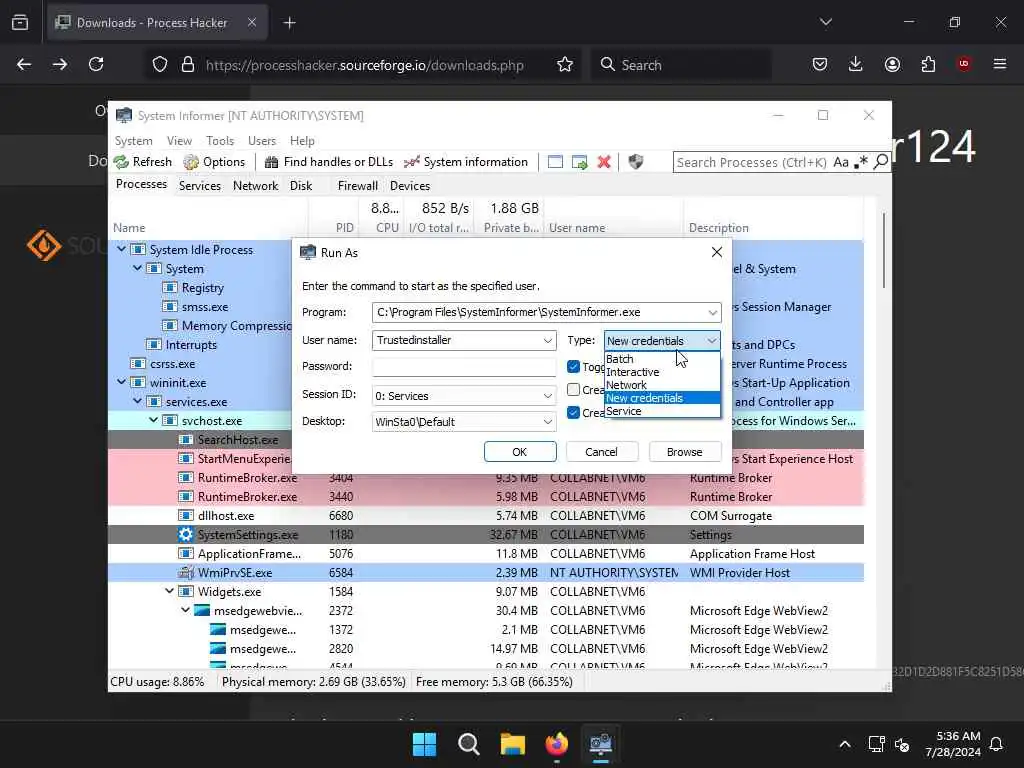This screenshot has width=1024, height=768.
Task: Open Find handles or DLLs
Action: pos(328,162)
